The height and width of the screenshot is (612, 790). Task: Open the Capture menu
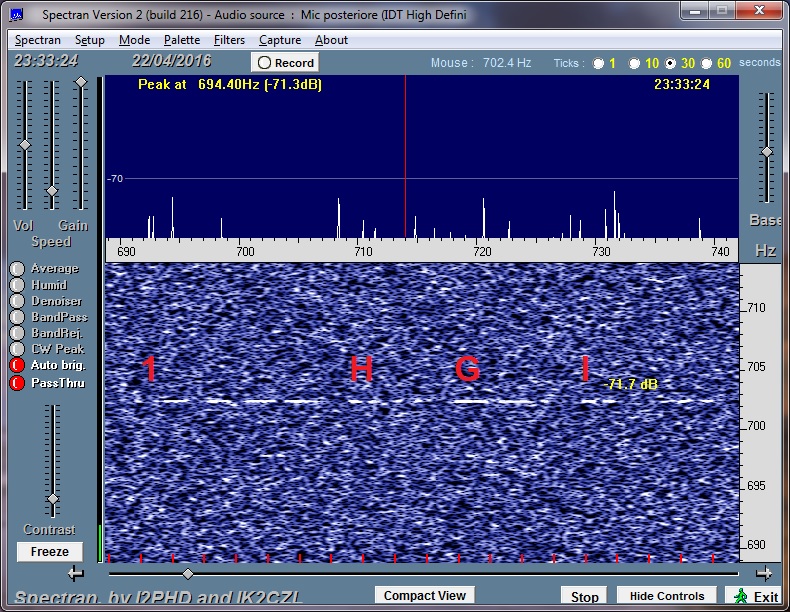tap(280, 40)
